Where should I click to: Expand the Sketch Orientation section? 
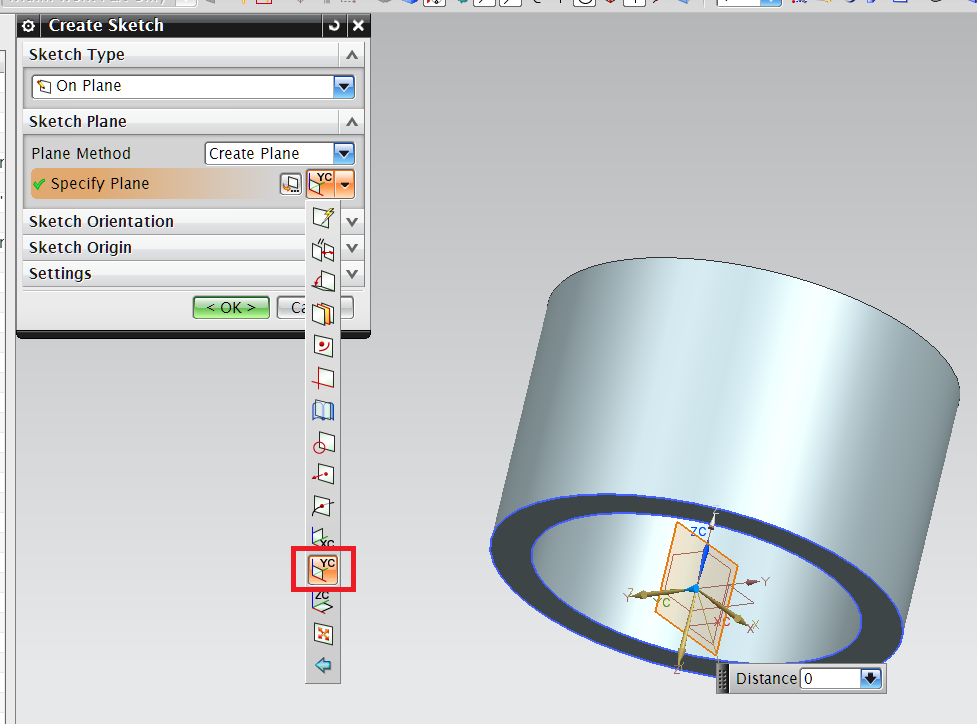(x=351, y=220)
